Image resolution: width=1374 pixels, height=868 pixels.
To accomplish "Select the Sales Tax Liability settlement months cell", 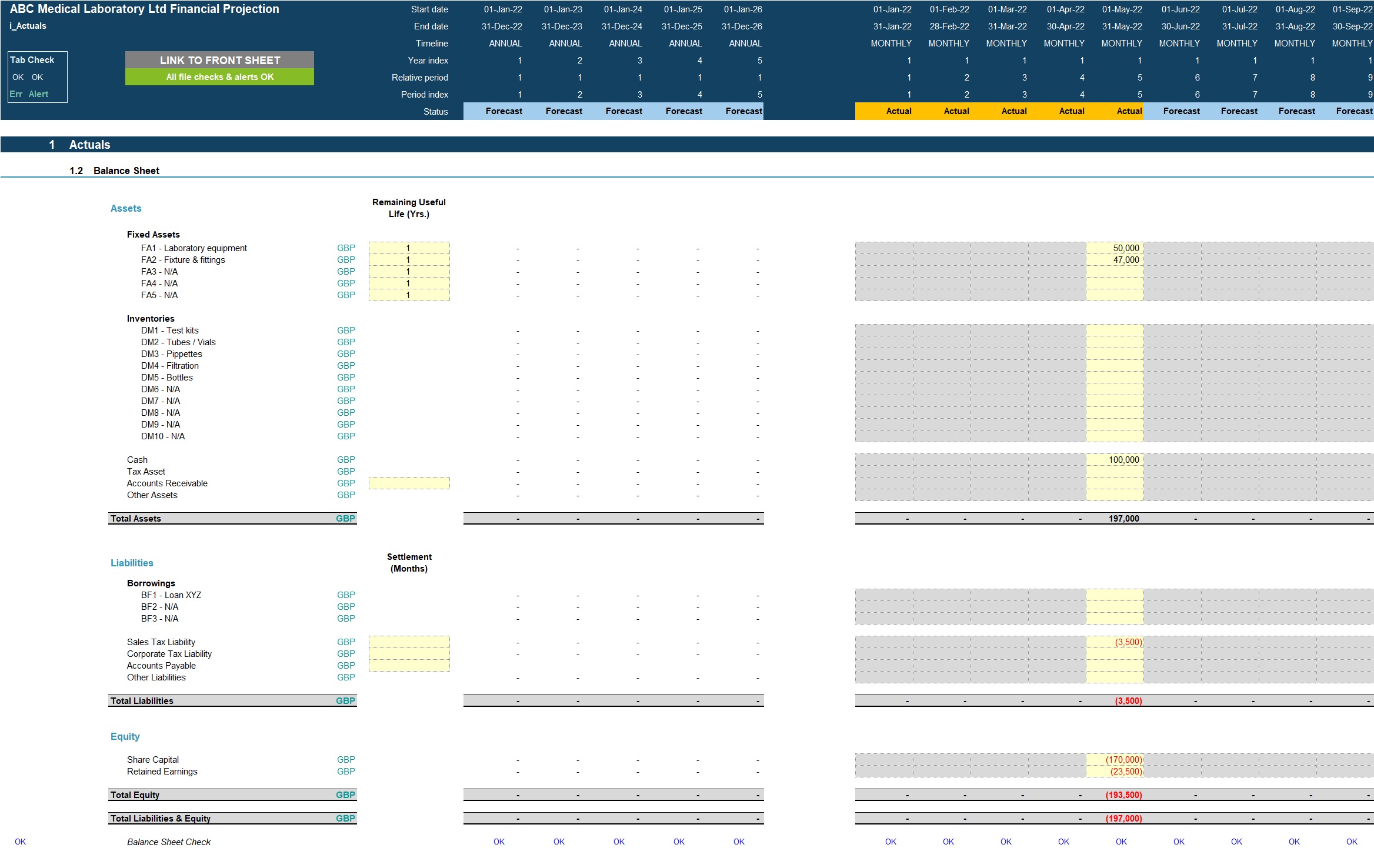I will [409, 642].
